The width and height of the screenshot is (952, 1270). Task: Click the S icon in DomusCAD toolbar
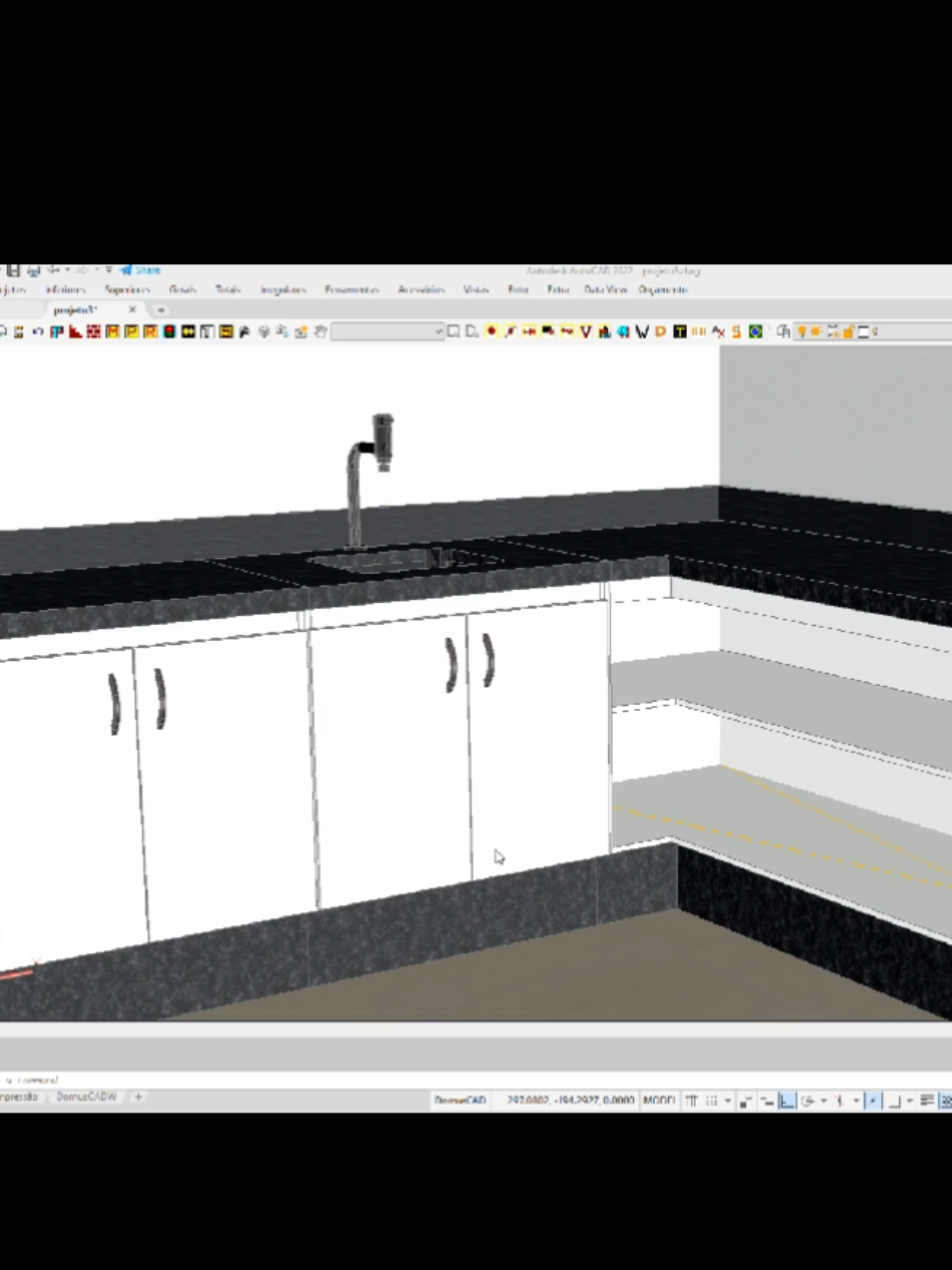point(737,332)
